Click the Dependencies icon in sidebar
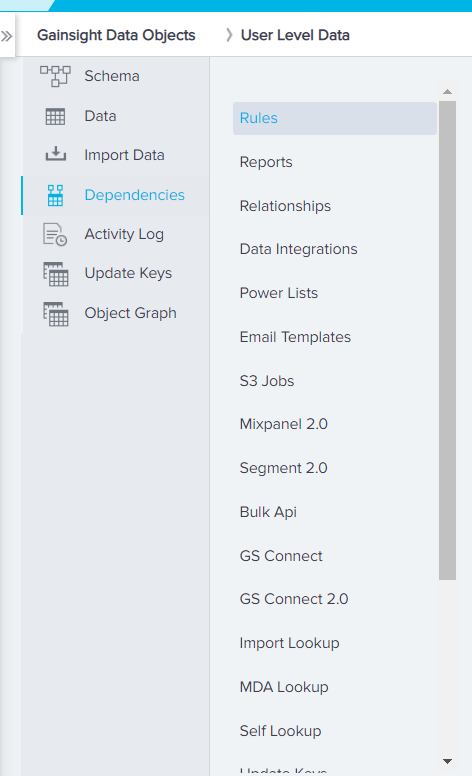Image resolution: width=472 pixels, height=776 pixels. pos(55,195)
